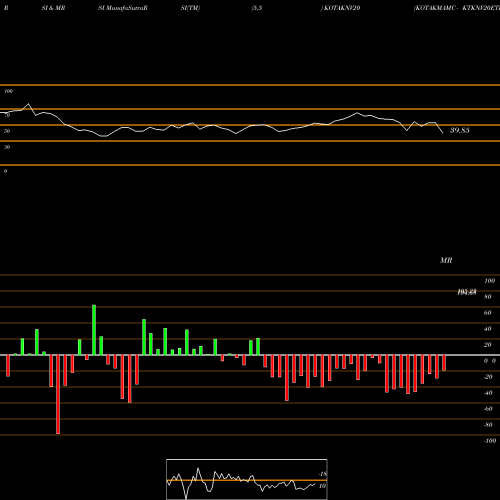The width and height of the screenshot is (500, 500).
Task: Click the end point of the RSI line
Action: pos(443,133)
